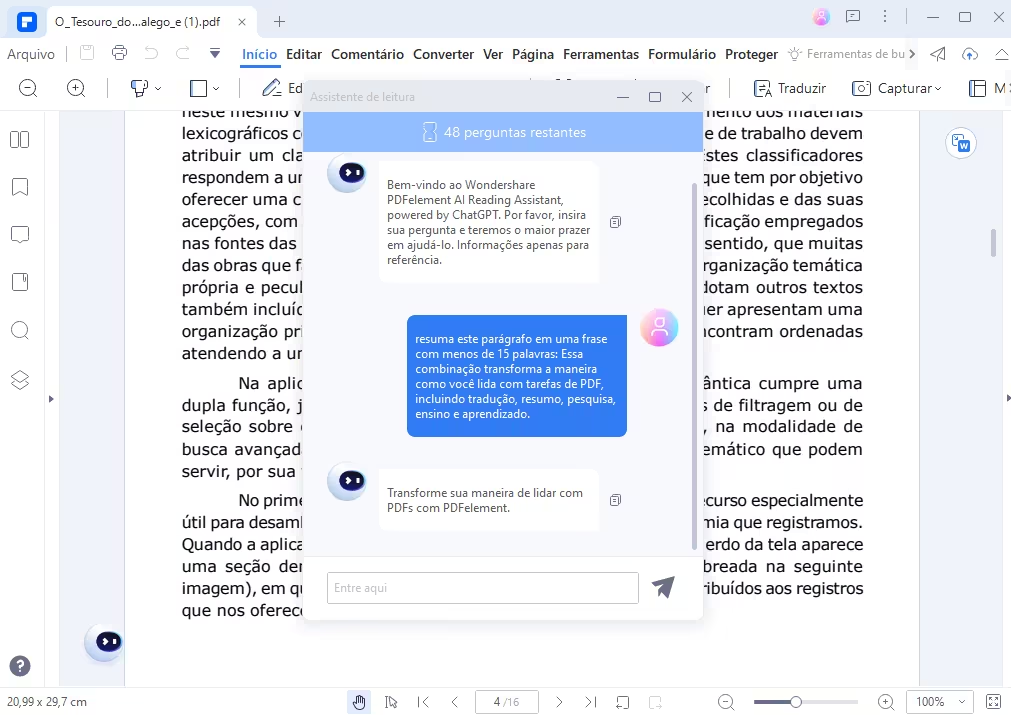The height and width of the screenshot is (715, 1011).
Task: Click the fullscreen fit icon
Action: click(994, 701)
